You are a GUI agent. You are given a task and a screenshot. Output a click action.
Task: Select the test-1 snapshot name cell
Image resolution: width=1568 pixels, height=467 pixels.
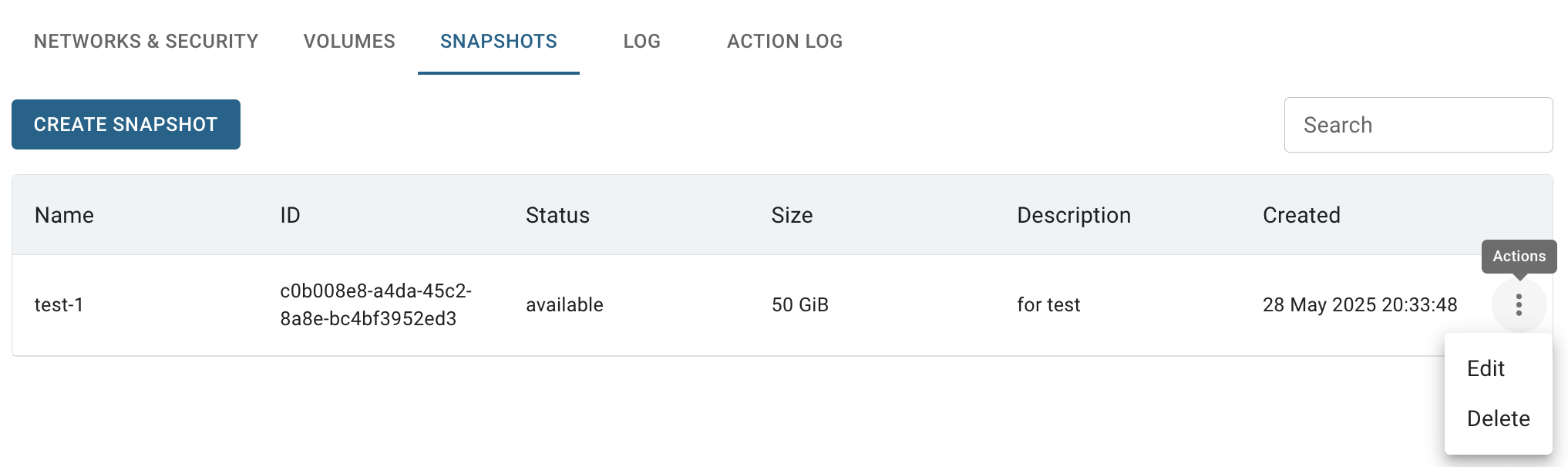[x=59, y=305]
